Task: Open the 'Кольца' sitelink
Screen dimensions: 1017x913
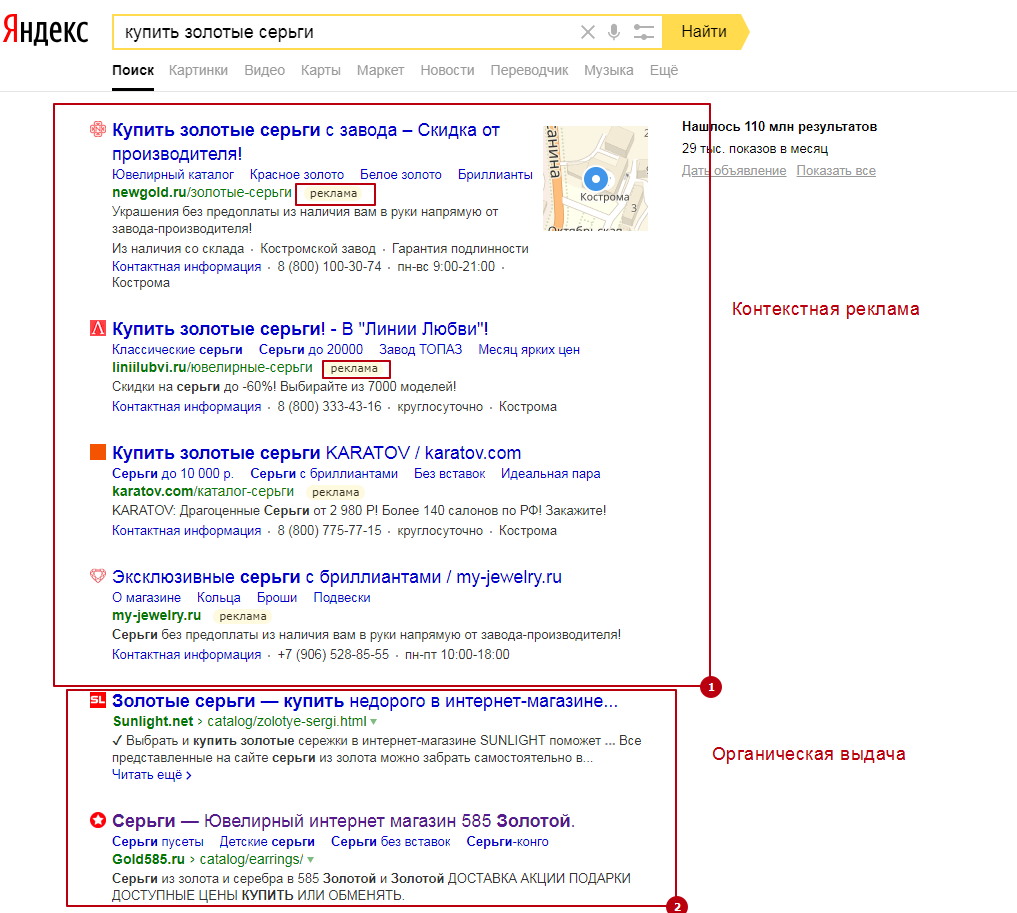Action: [219, 597]
